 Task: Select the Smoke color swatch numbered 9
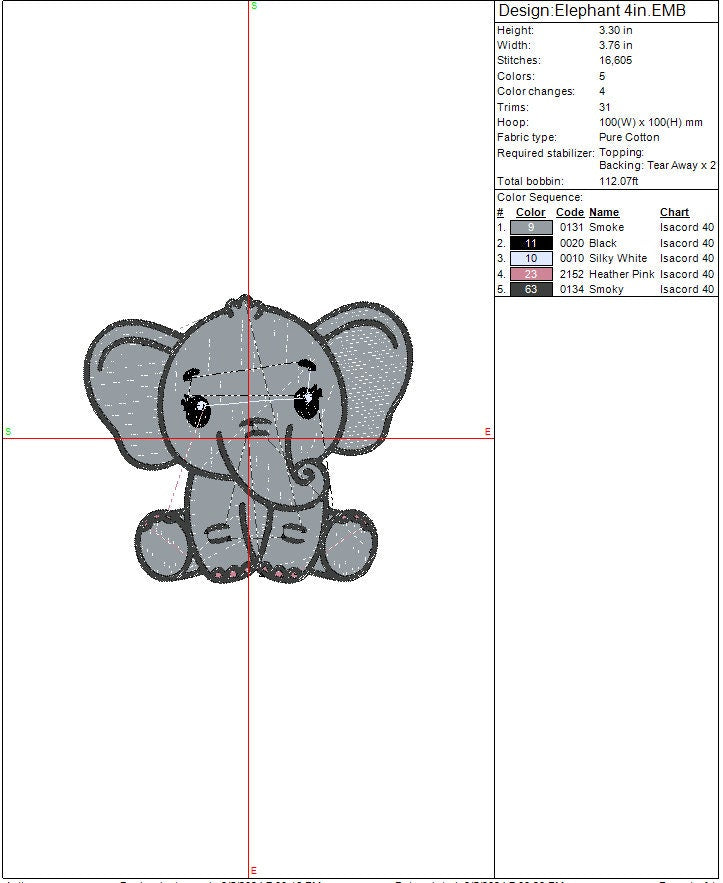(x=530, y=228)
